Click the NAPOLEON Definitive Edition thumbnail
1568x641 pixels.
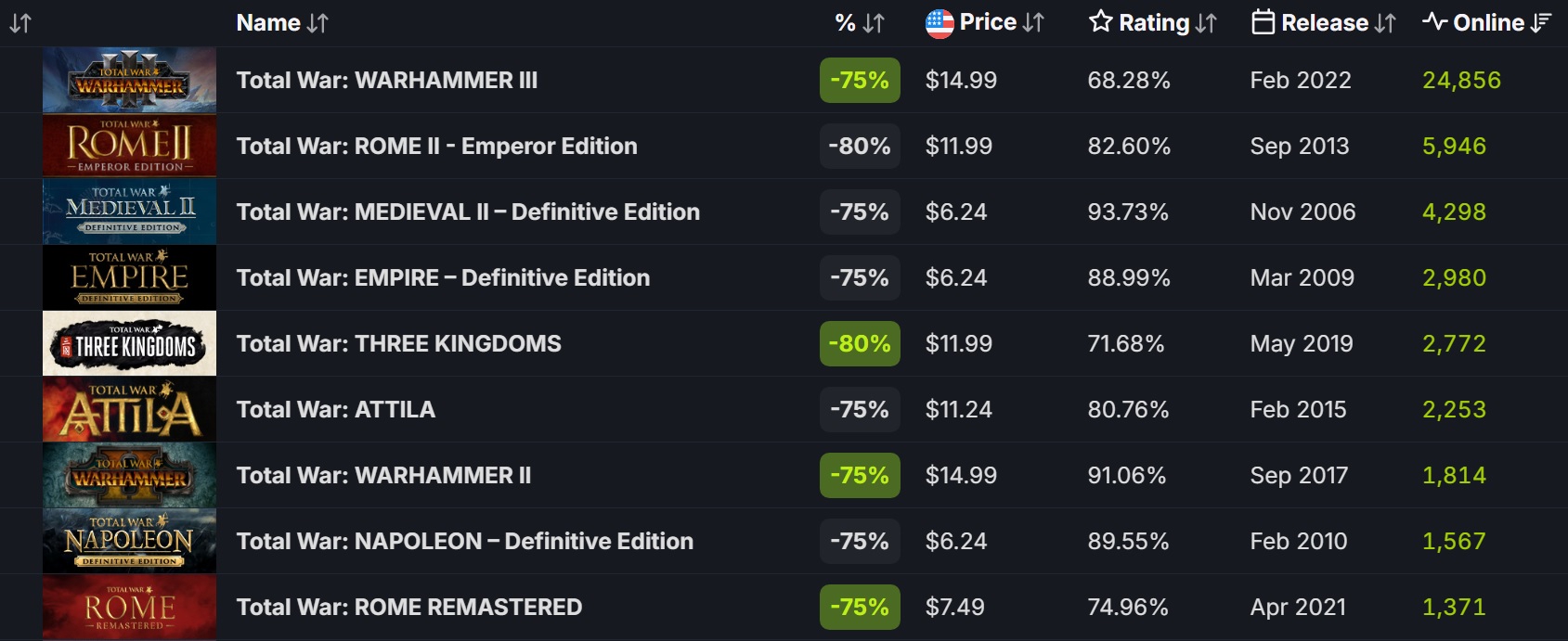tap(129, 542)
